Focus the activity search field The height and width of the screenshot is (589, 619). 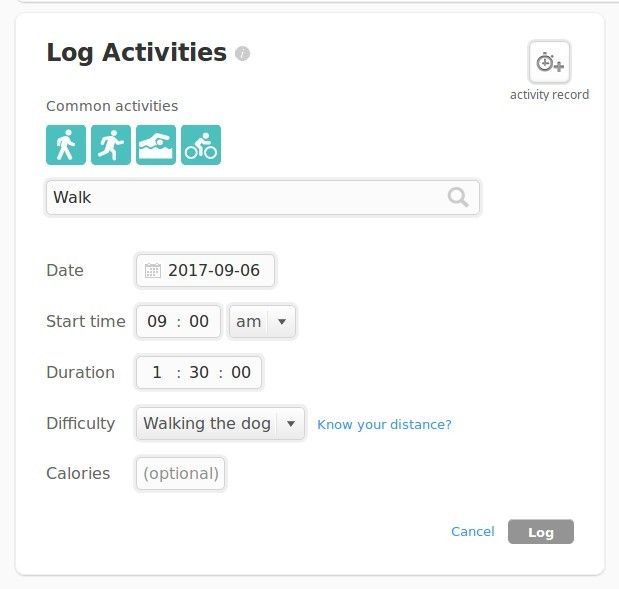click(245, 197)
